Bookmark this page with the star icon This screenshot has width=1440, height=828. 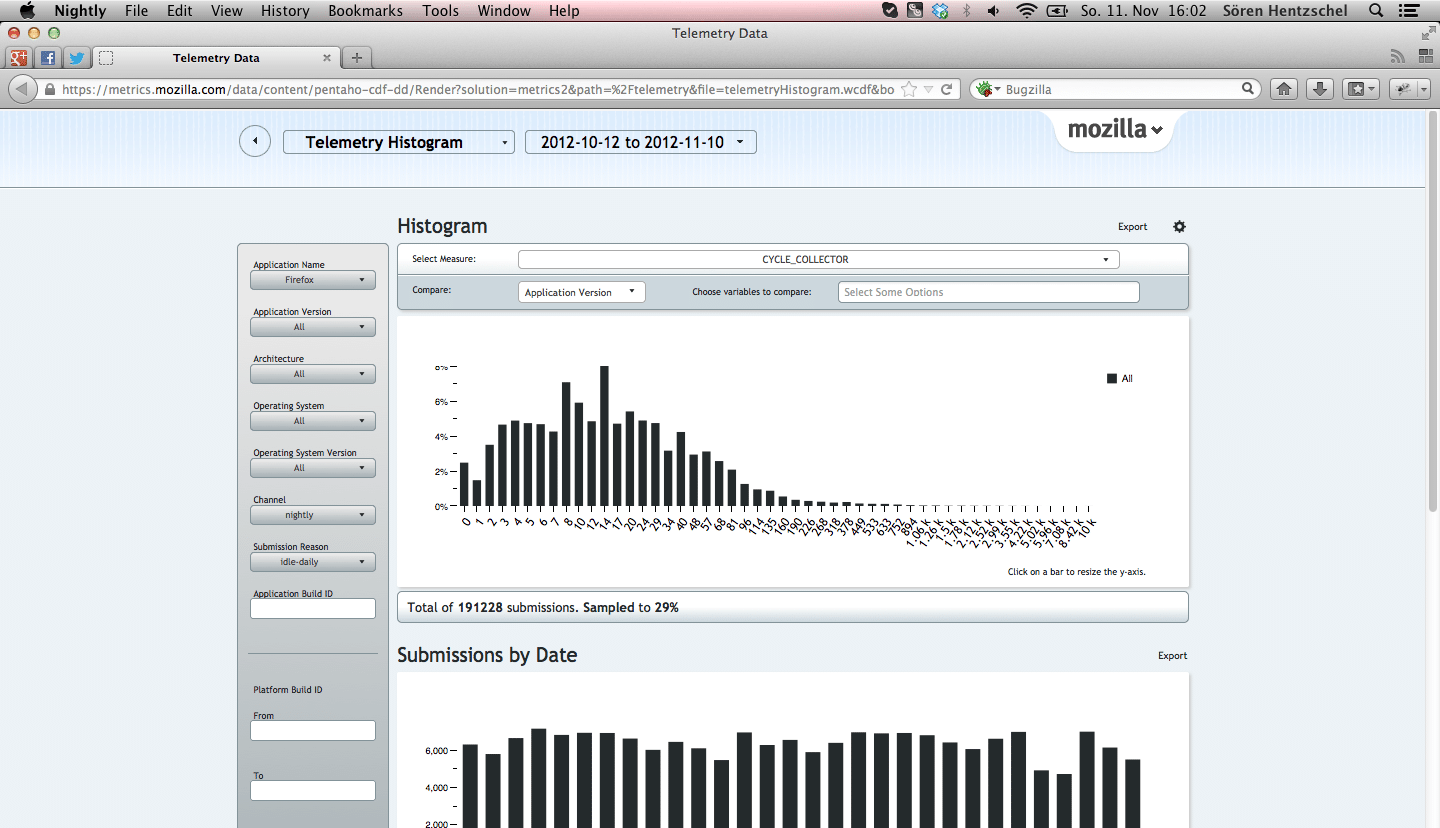[x=909, y=89]
